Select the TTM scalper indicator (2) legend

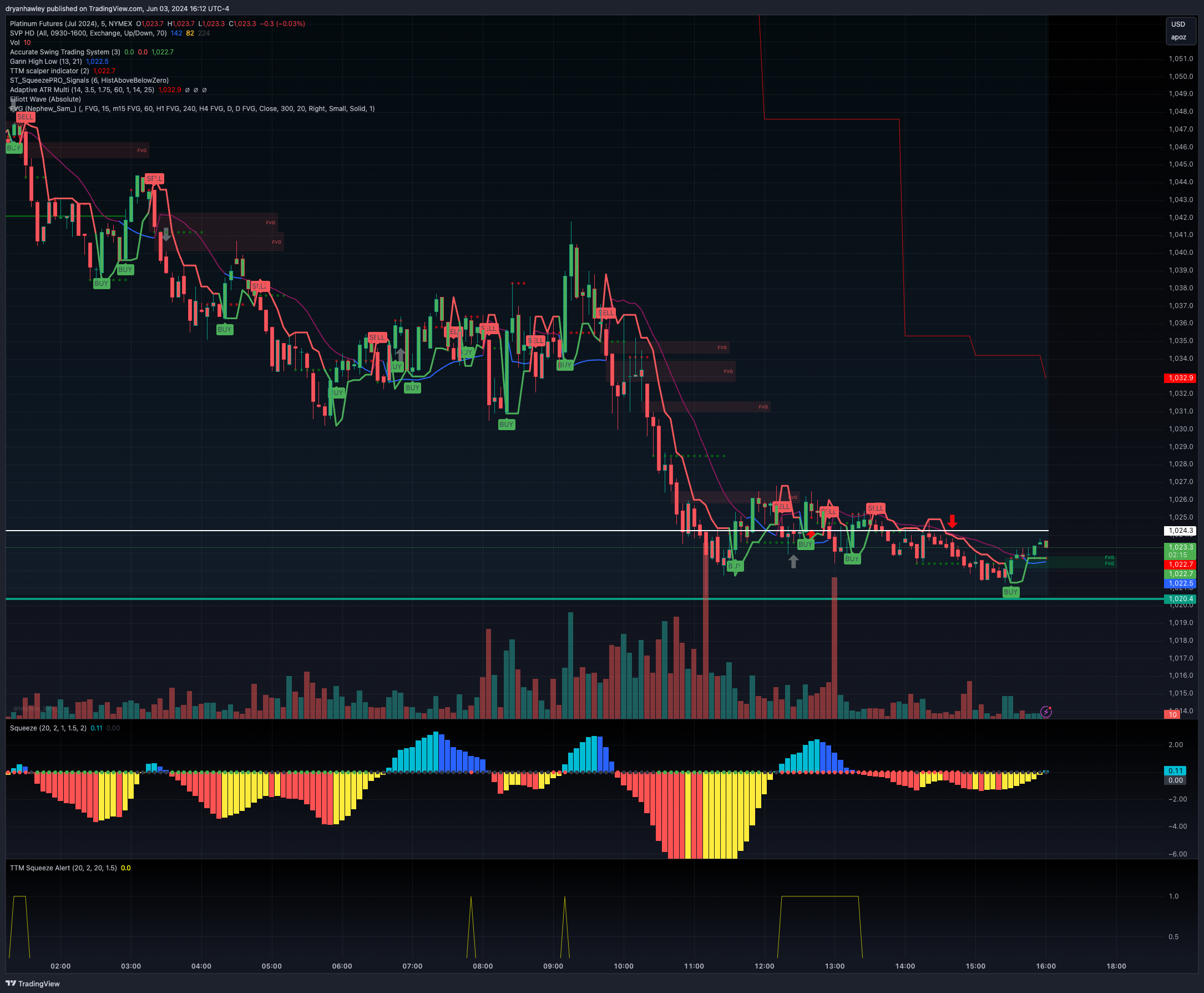(x=50, y=71)
